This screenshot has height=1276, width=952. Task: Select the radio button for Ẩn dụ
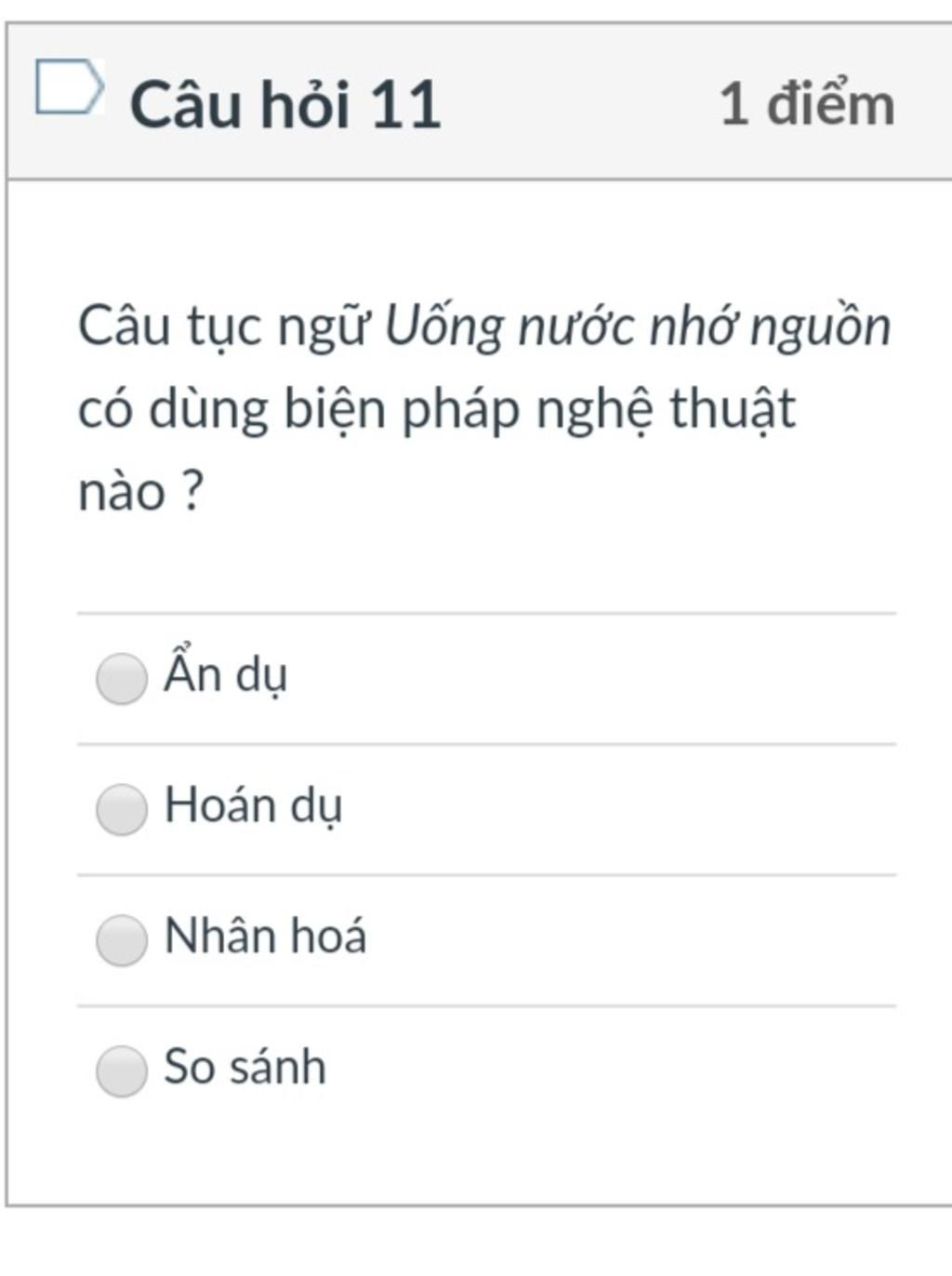tap(122, 678)
